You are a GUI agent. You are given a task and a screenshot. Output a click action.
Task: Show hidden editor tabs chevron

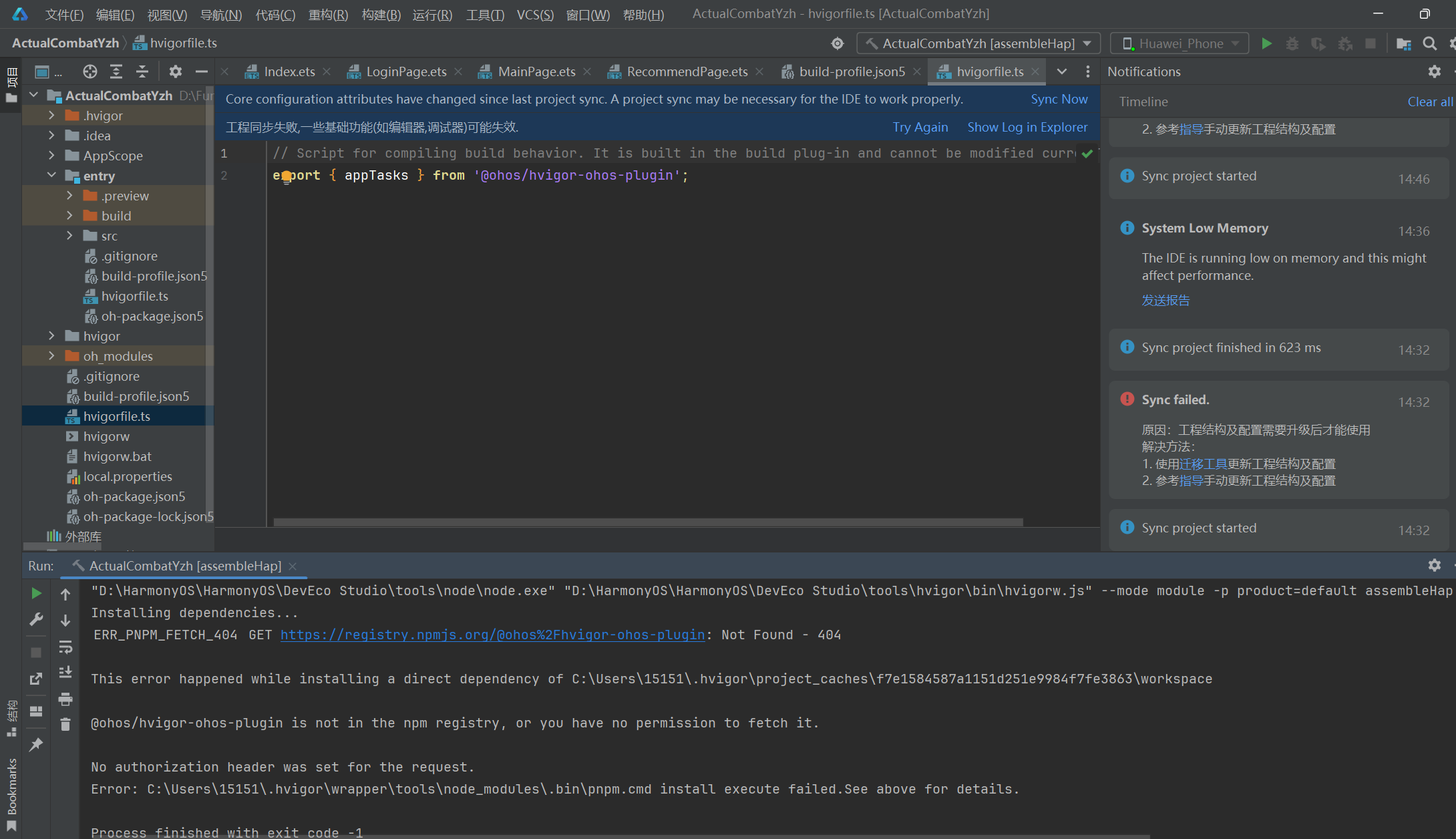[1062, 71]
